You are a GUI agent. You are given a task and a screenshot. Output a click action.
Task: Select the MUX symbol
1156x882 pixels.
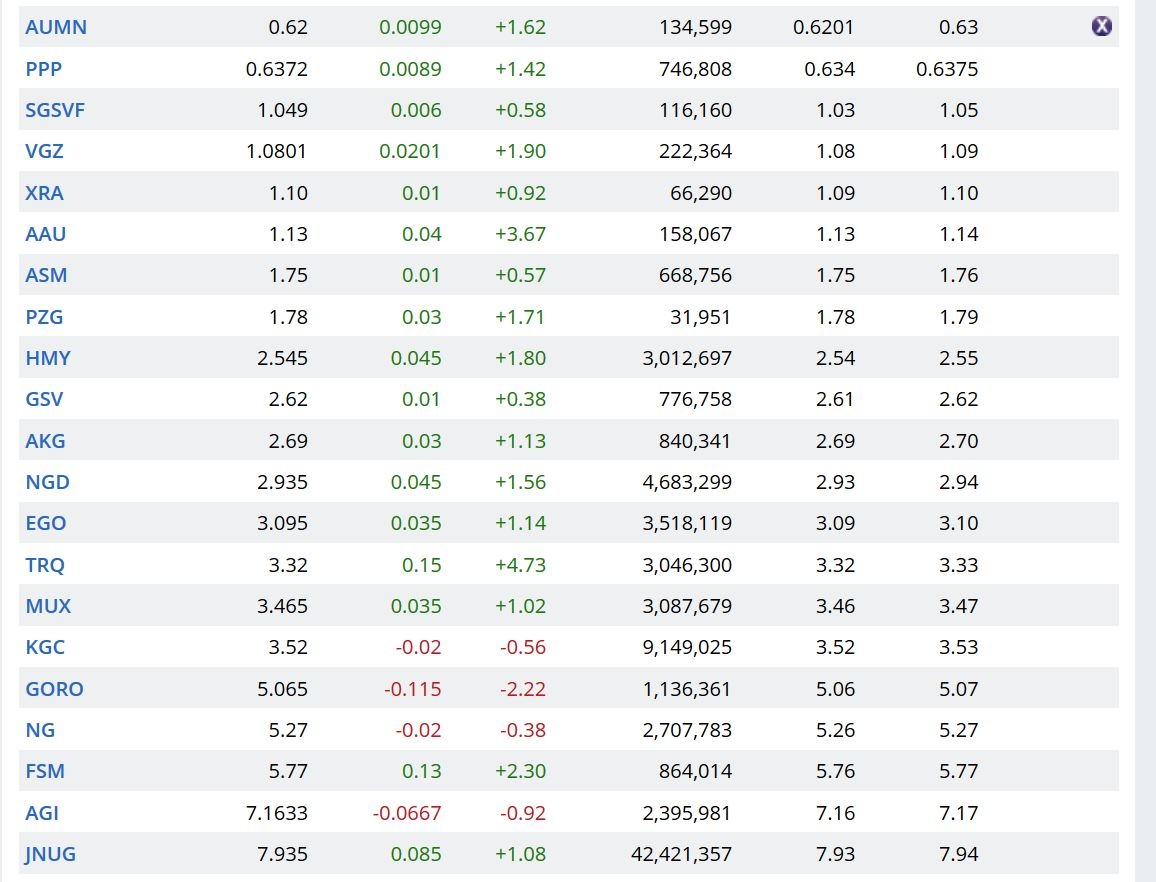coord(48,606)
